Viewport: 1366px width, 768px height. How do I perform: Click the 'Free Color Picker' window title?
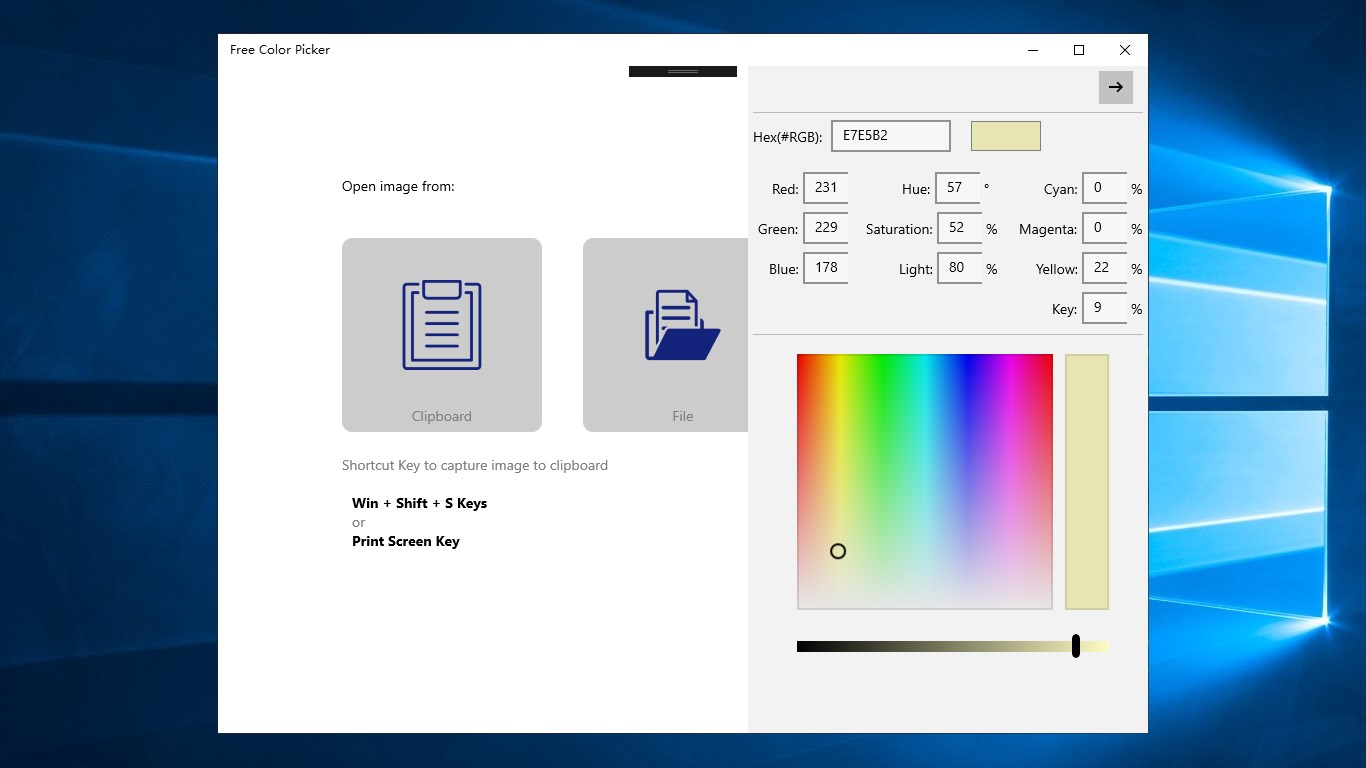pos(280,50)
